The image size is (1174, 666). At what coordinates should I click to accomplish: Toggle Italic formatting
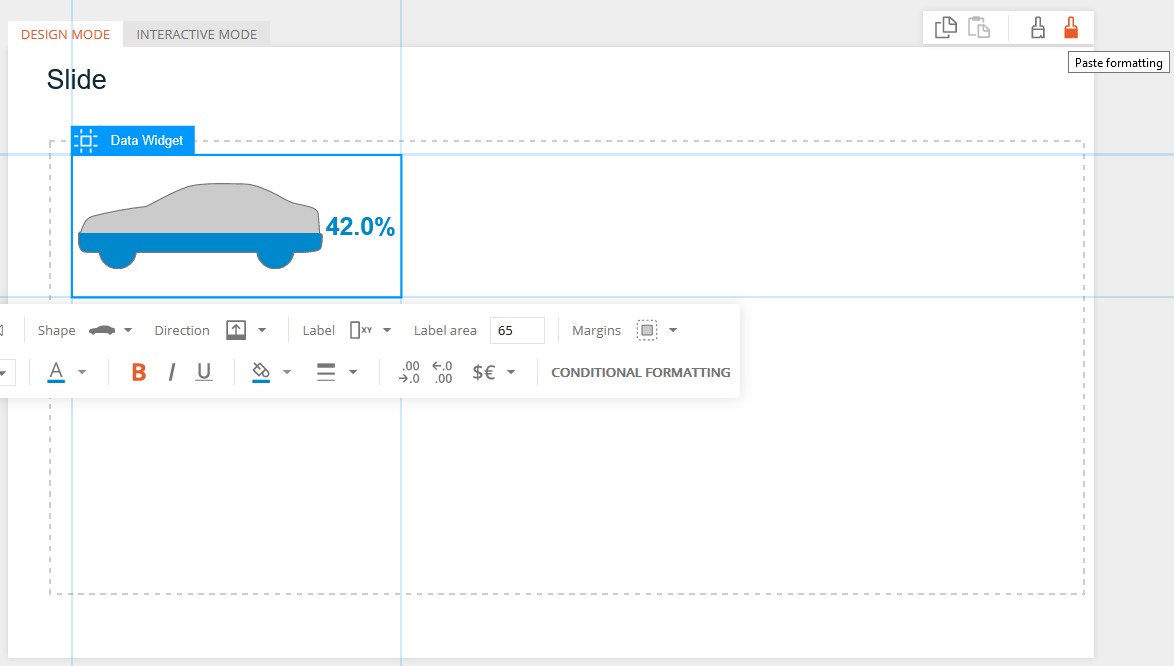click(x=171, y=372)
